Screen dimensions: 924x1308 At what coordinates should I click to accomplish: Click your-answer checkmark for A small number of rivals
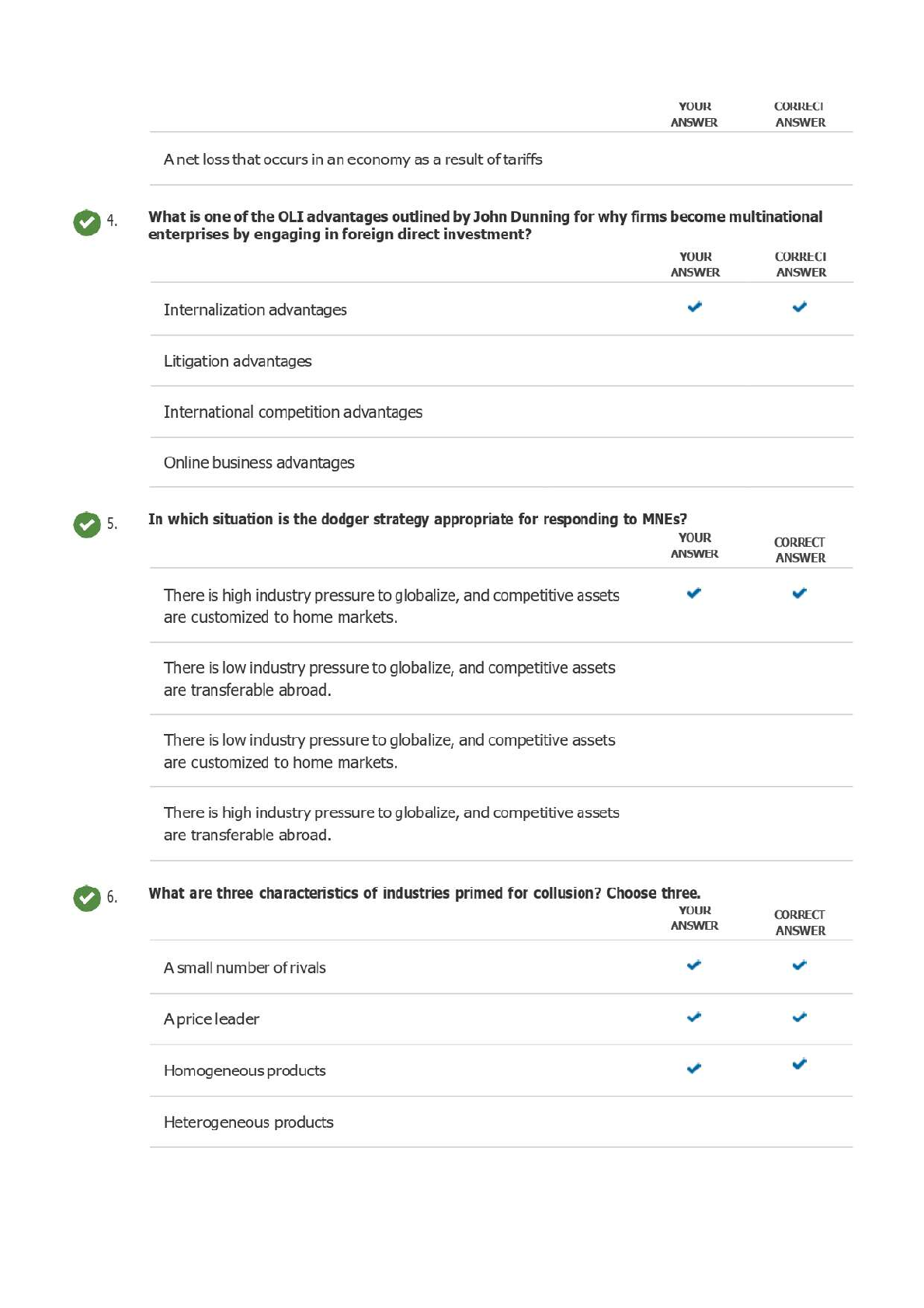[x=694, y=965]
